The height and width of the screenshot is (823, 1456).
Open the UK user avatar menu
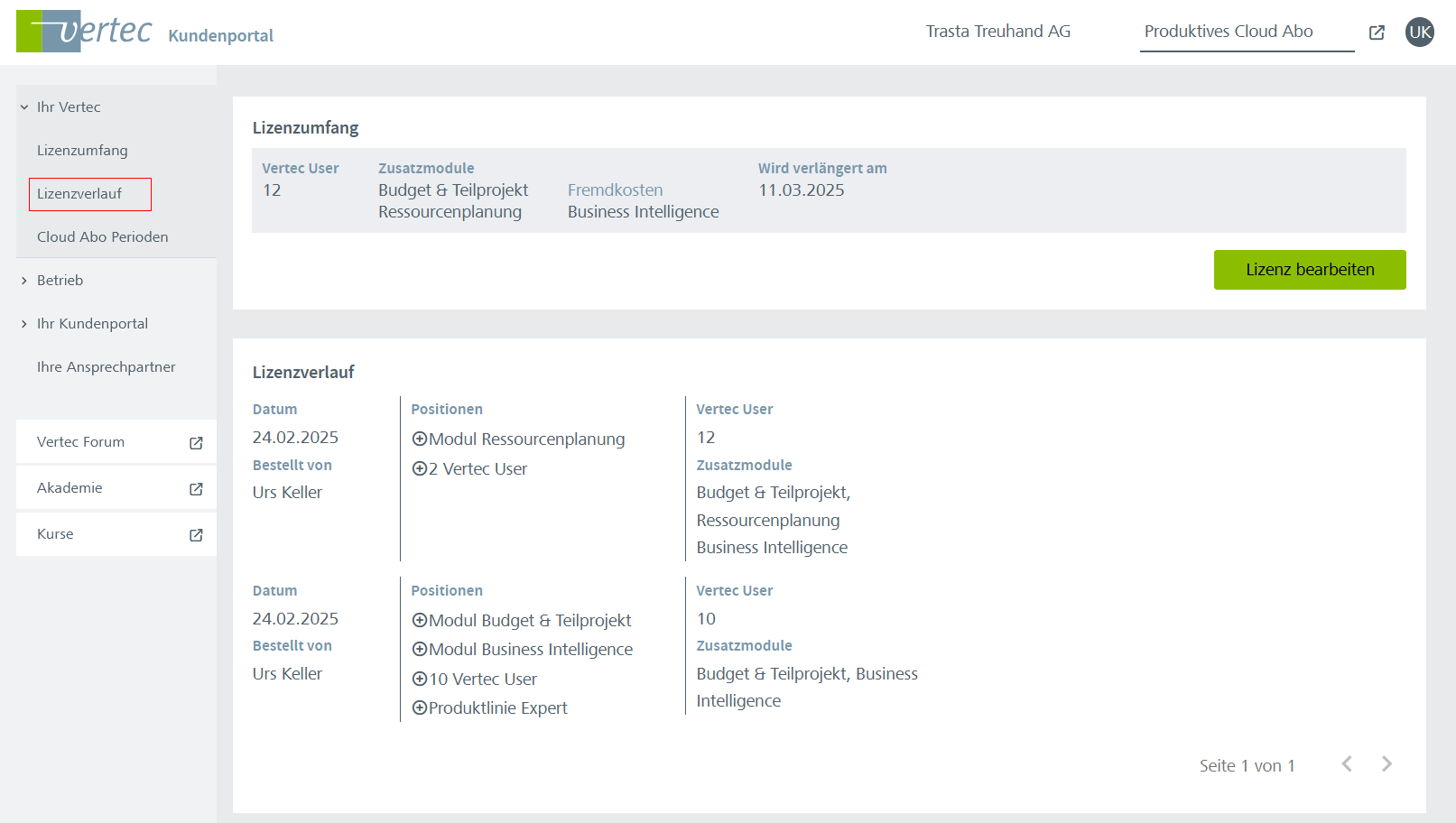(x=1419, y=32)
